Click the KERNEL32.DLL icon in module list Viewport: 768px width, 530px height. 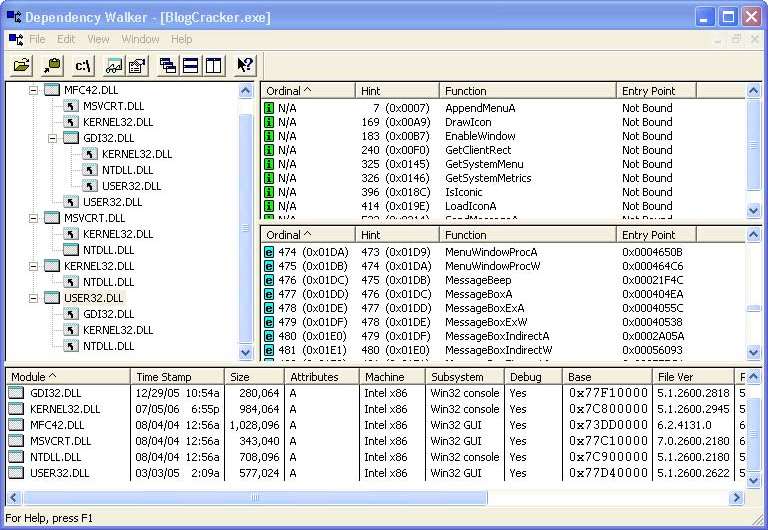pyautogui.click(x=16, y=409)
